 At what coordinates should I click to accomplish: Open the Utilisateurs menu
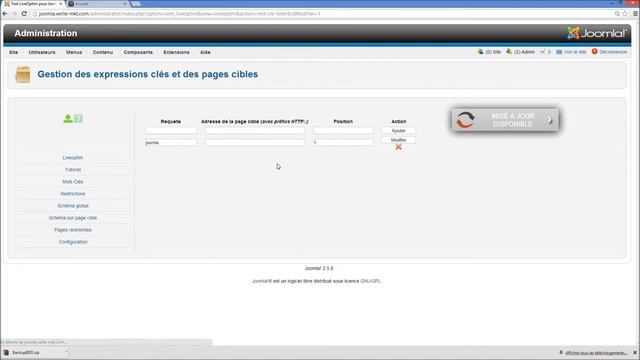[x=42, y=52]
